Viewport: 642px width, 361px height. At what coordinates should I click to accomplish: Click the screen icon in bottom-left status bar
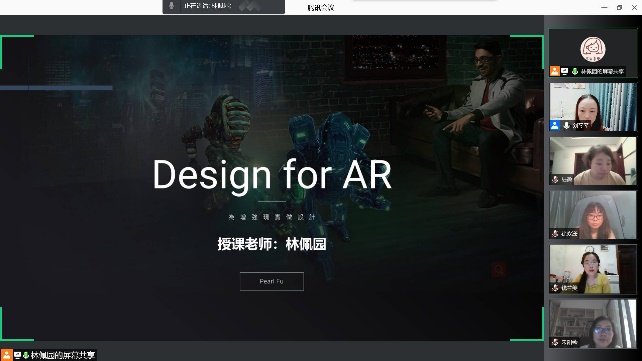[x=18, y=355]
